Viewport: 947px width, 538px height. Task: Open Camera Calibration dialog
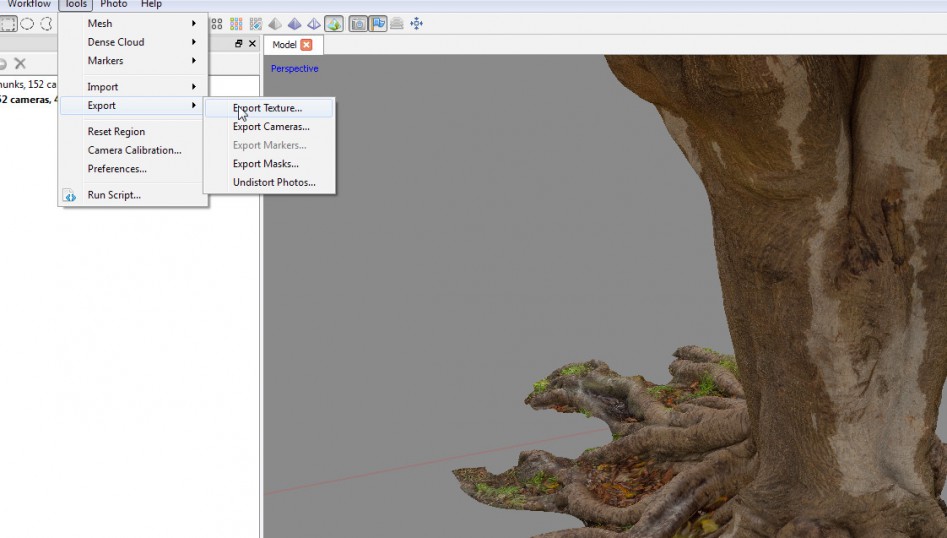(133, 150)
